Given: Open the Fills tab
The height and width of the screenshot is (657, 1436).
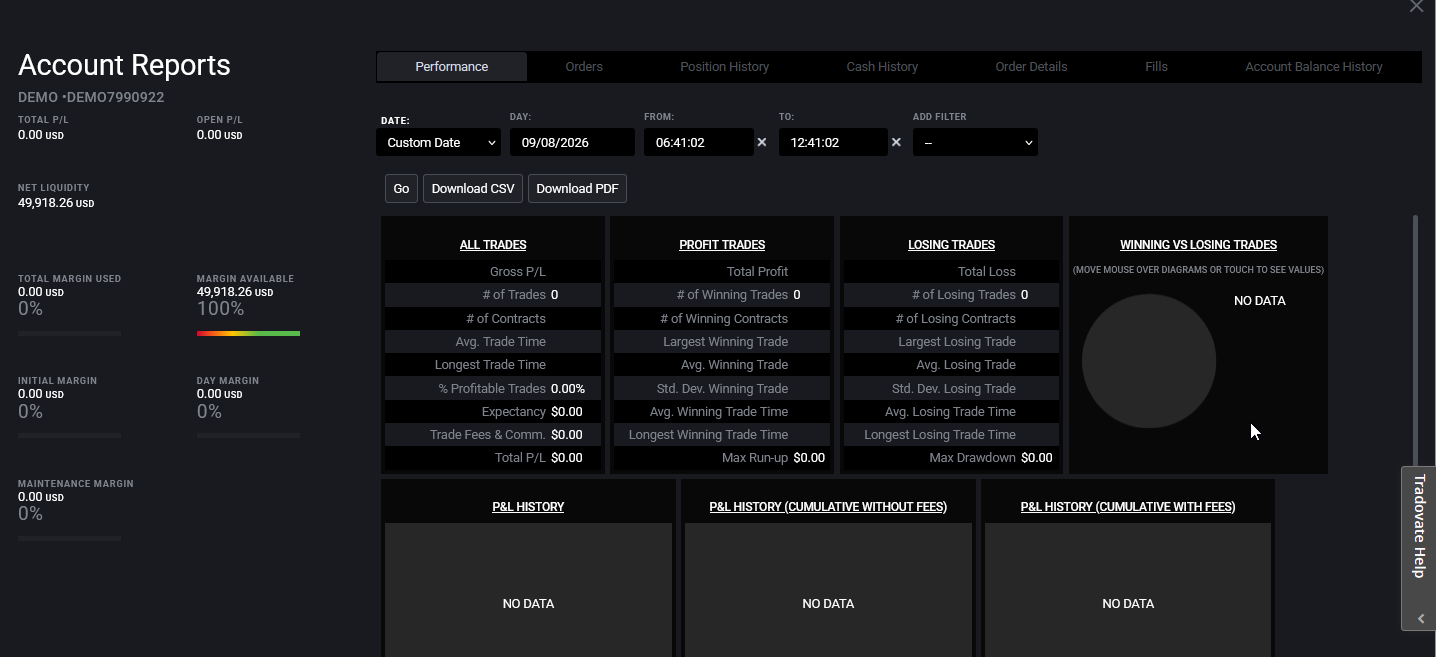Looking at the screenshot, I should [1156, 67].
